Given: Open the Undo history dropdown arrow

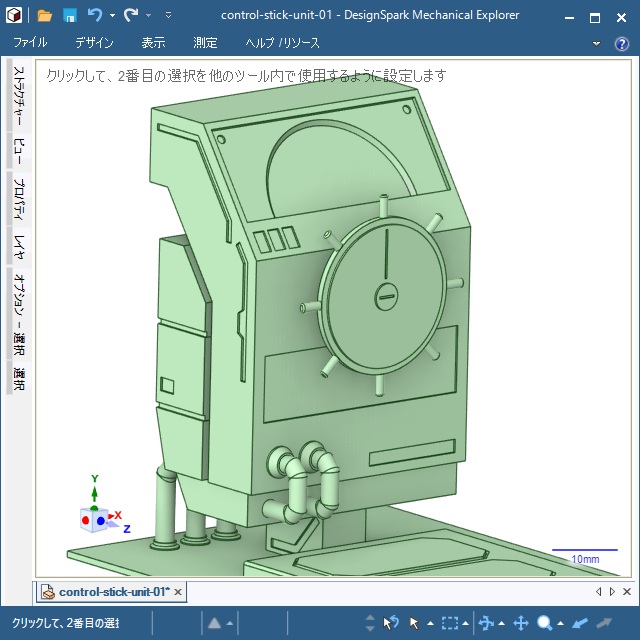Looking at the screenshot, I should pos(112,16).
